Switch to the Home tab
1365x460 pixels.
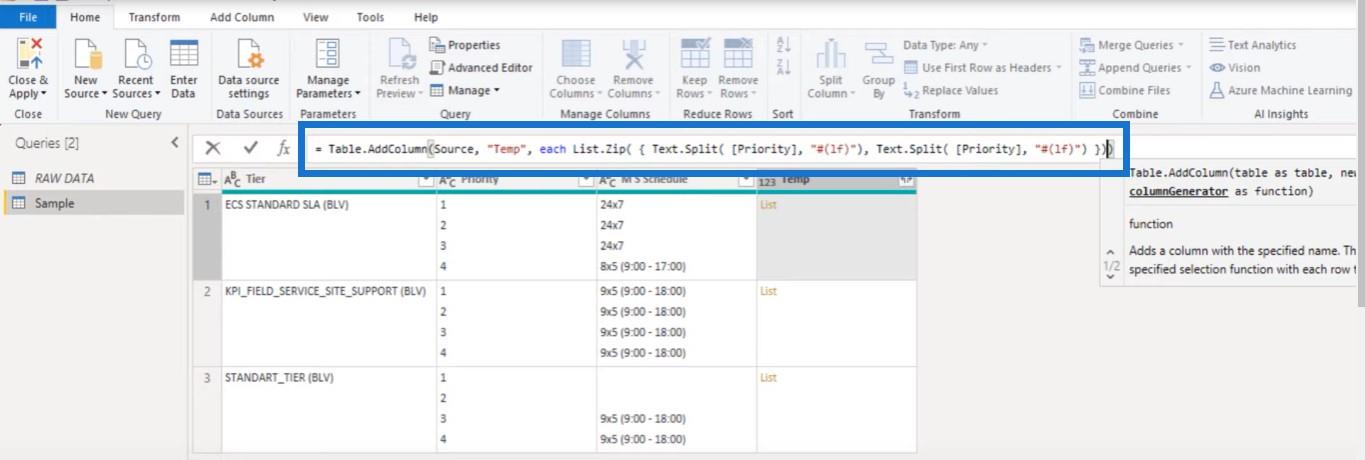click(x=85, y=17)
